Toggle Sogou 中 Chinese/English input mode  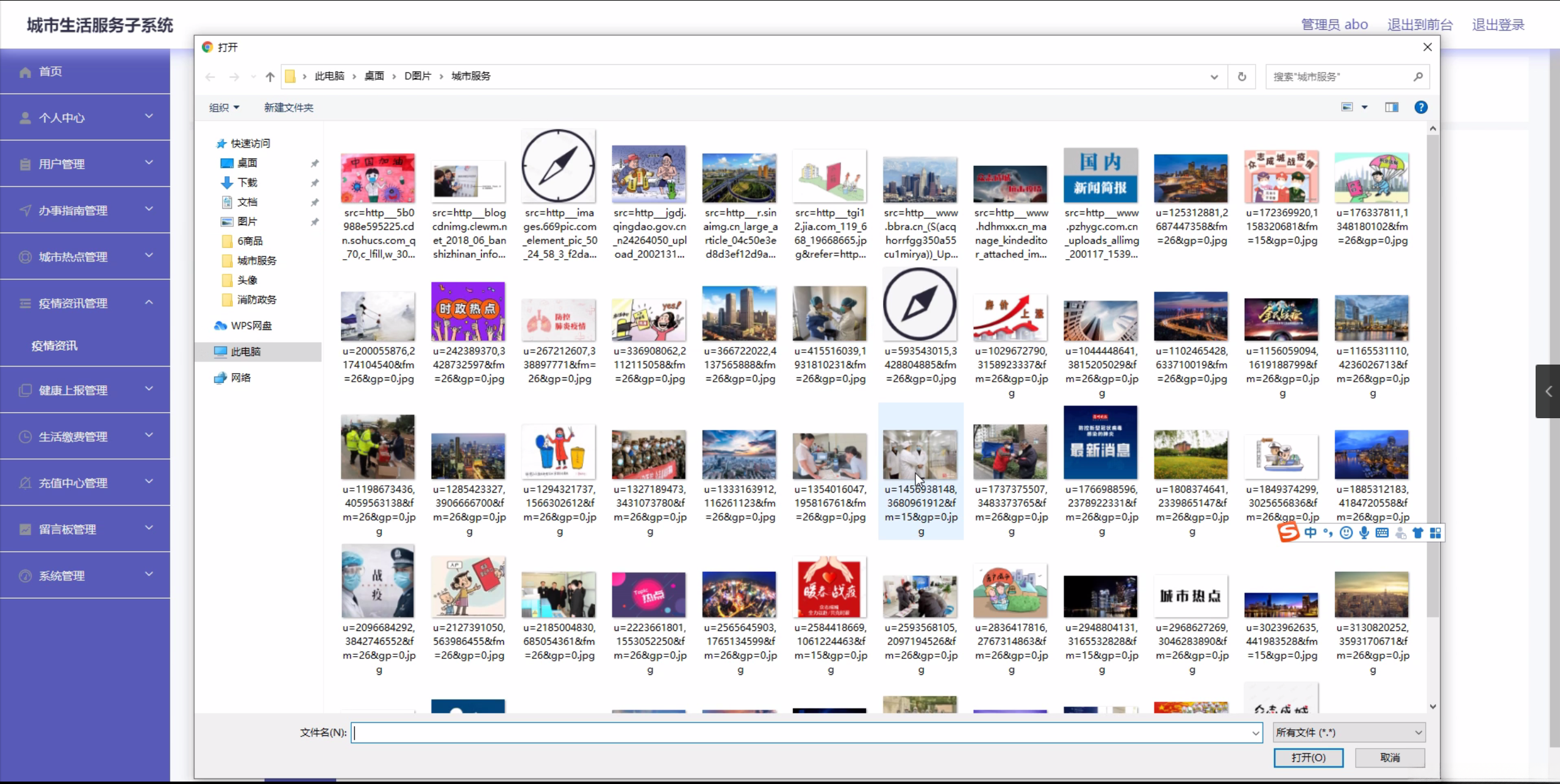click(x=1310, y=533)
